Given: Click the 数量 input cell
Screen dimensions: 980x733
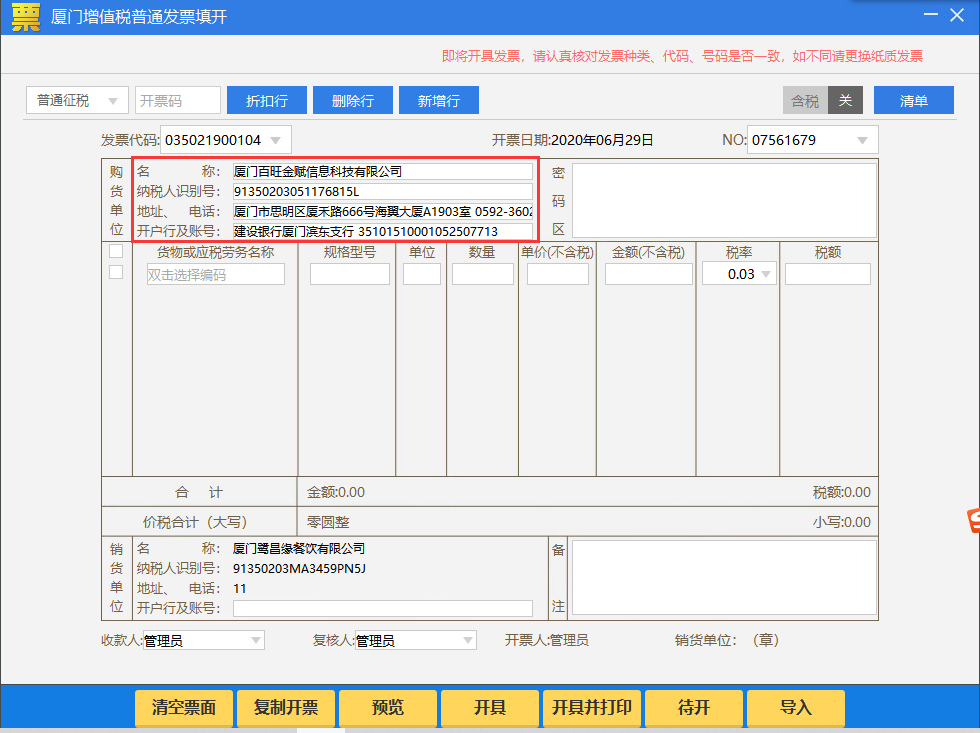Looking at the screenshot, I should click(482, 274).
